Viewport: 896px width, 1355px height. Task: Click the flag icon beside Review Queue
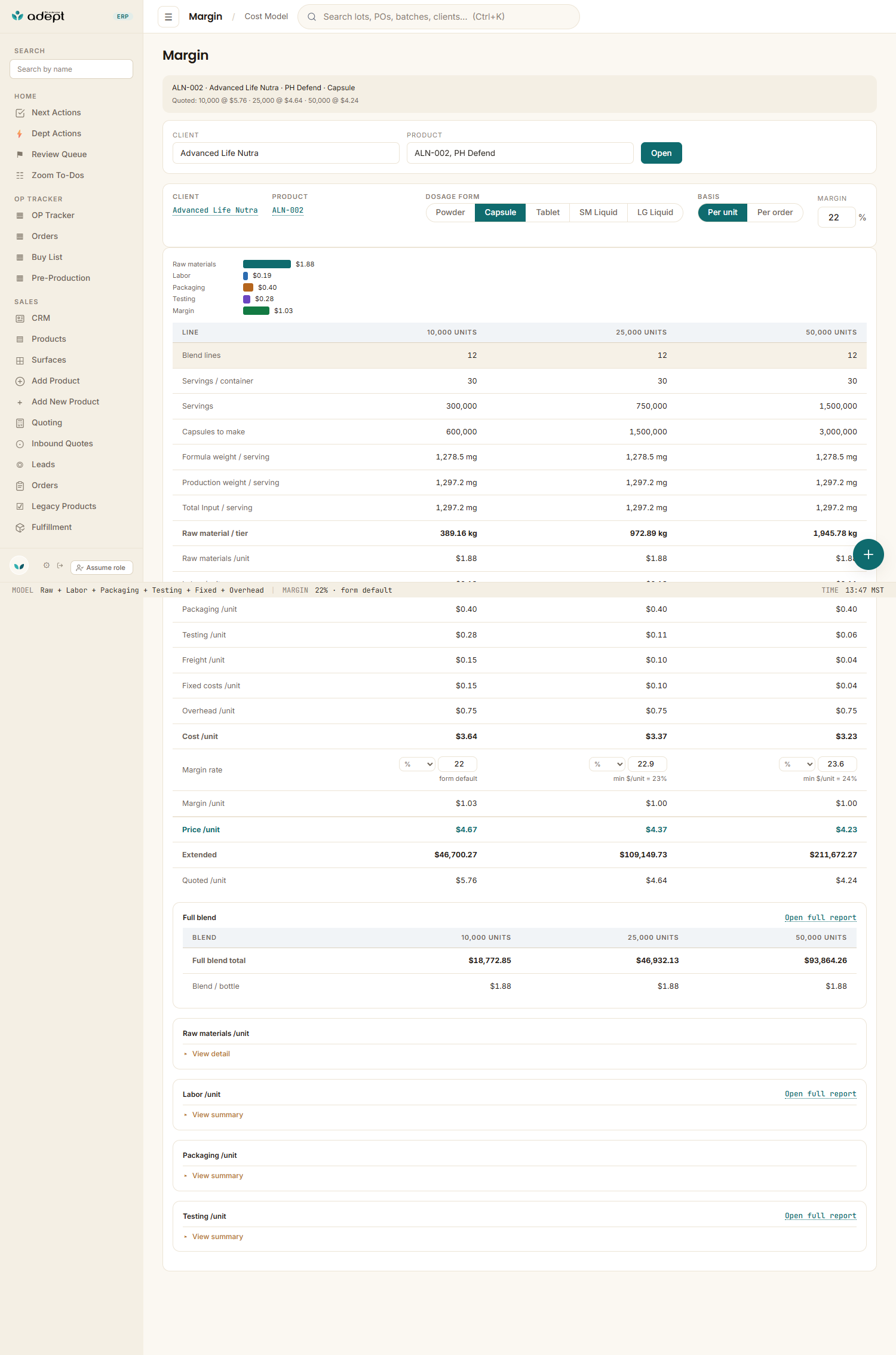coord(20,155)
